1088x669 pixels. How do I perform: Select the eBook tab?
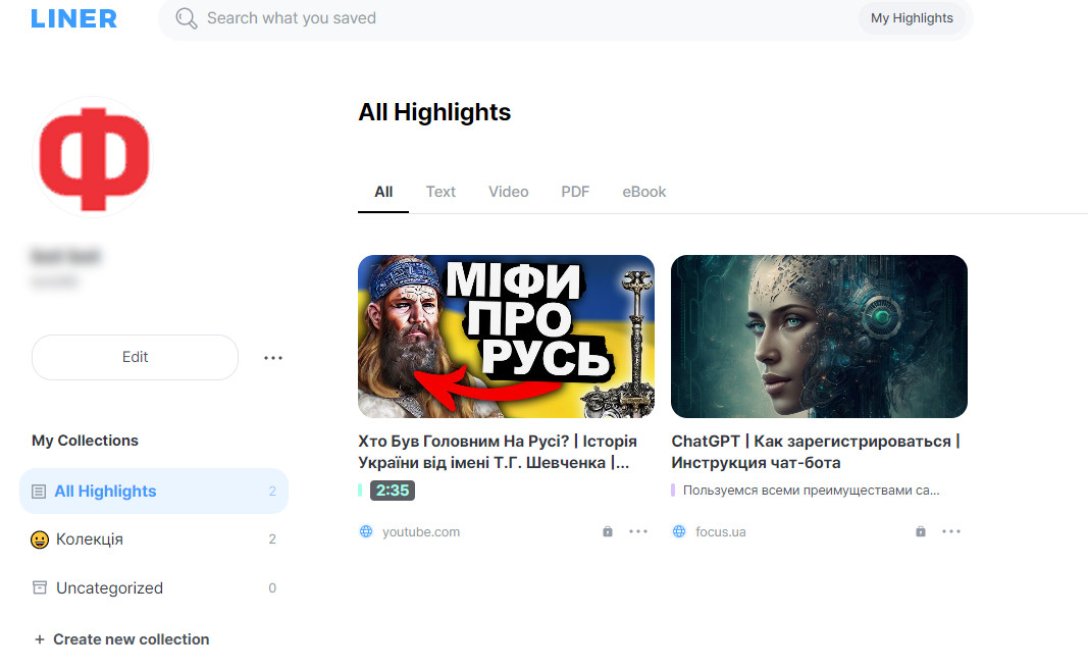click(644, 192)
